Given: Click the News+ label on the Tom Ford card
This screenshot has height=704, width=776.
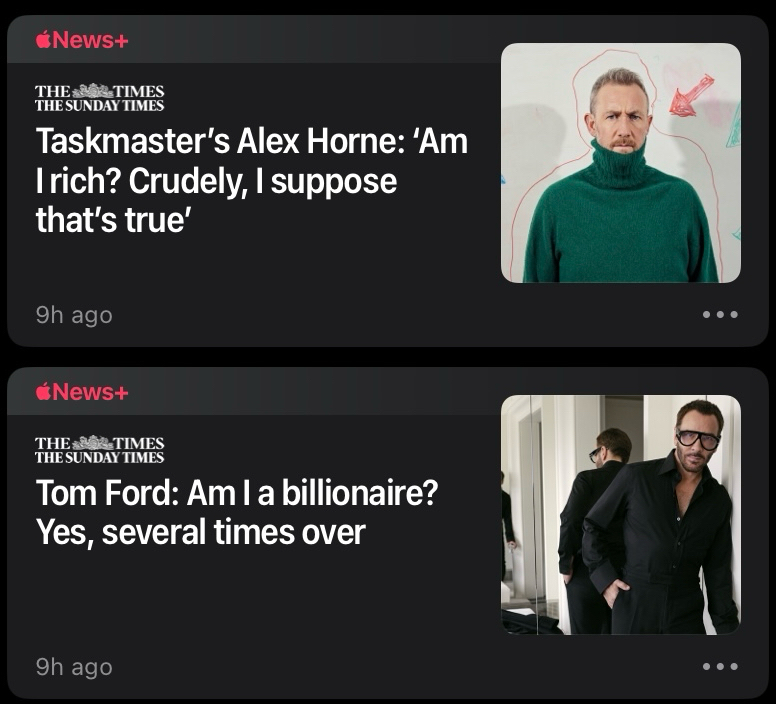Looking at the screenshot, I should 91,391.
